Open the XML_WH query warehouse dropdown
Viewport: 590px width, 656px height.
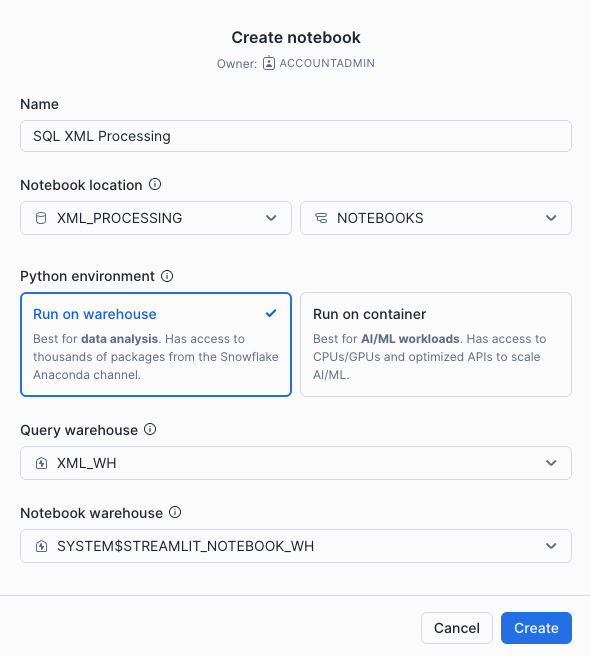(x=296, y=463)
